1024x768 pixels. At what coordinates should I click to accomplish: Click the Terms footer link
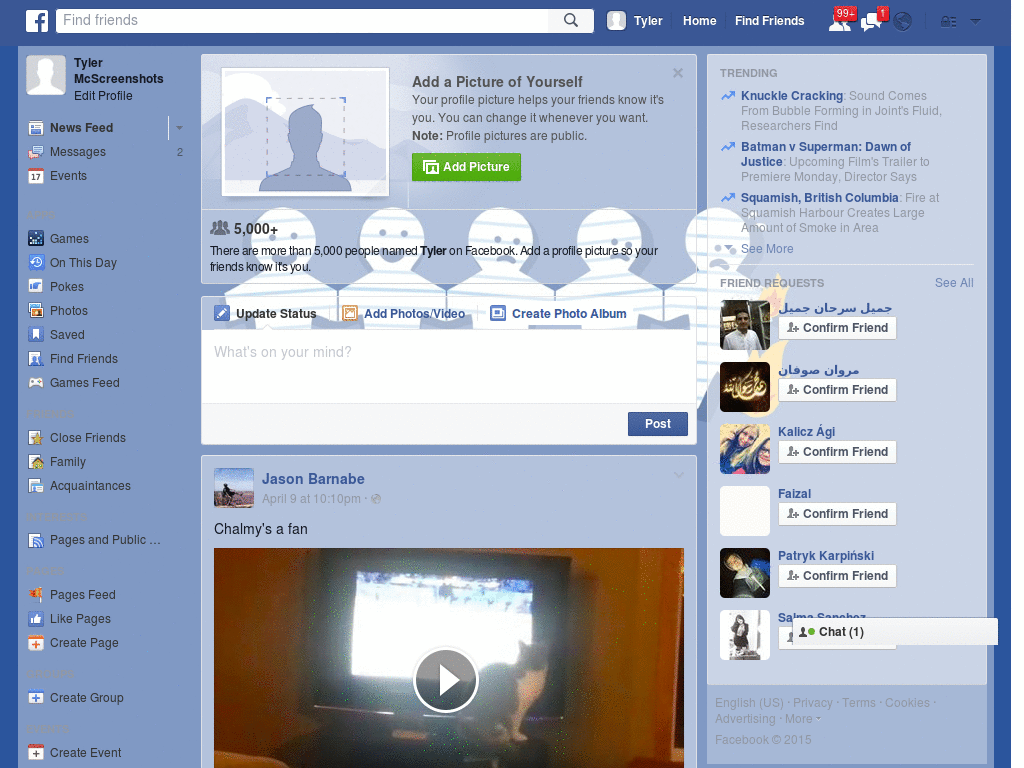858,703
